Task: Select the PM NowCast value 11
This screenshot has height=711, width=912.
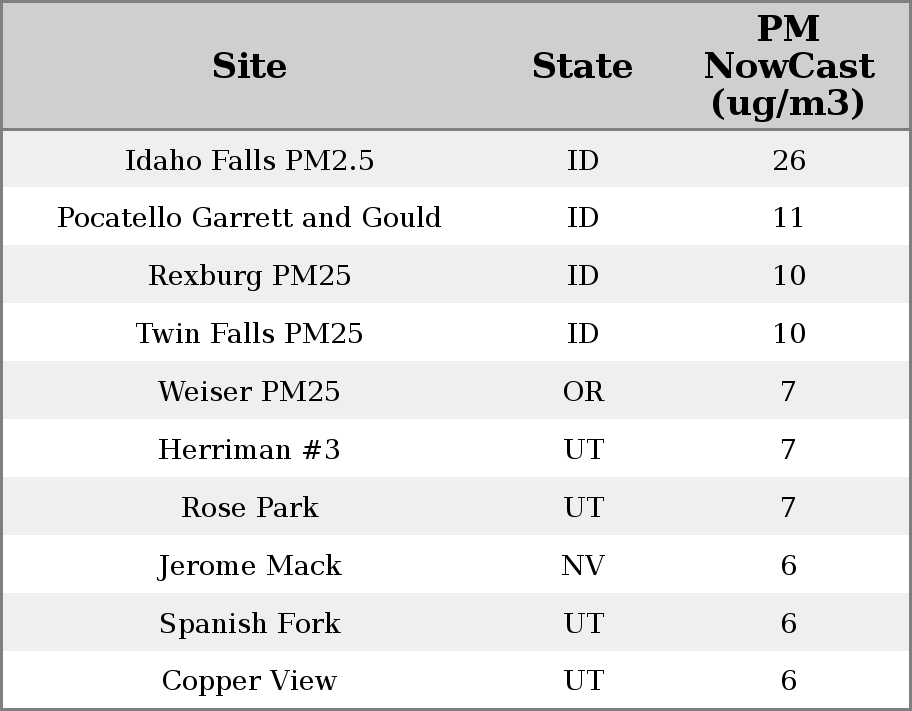Action: pos(788,218)
